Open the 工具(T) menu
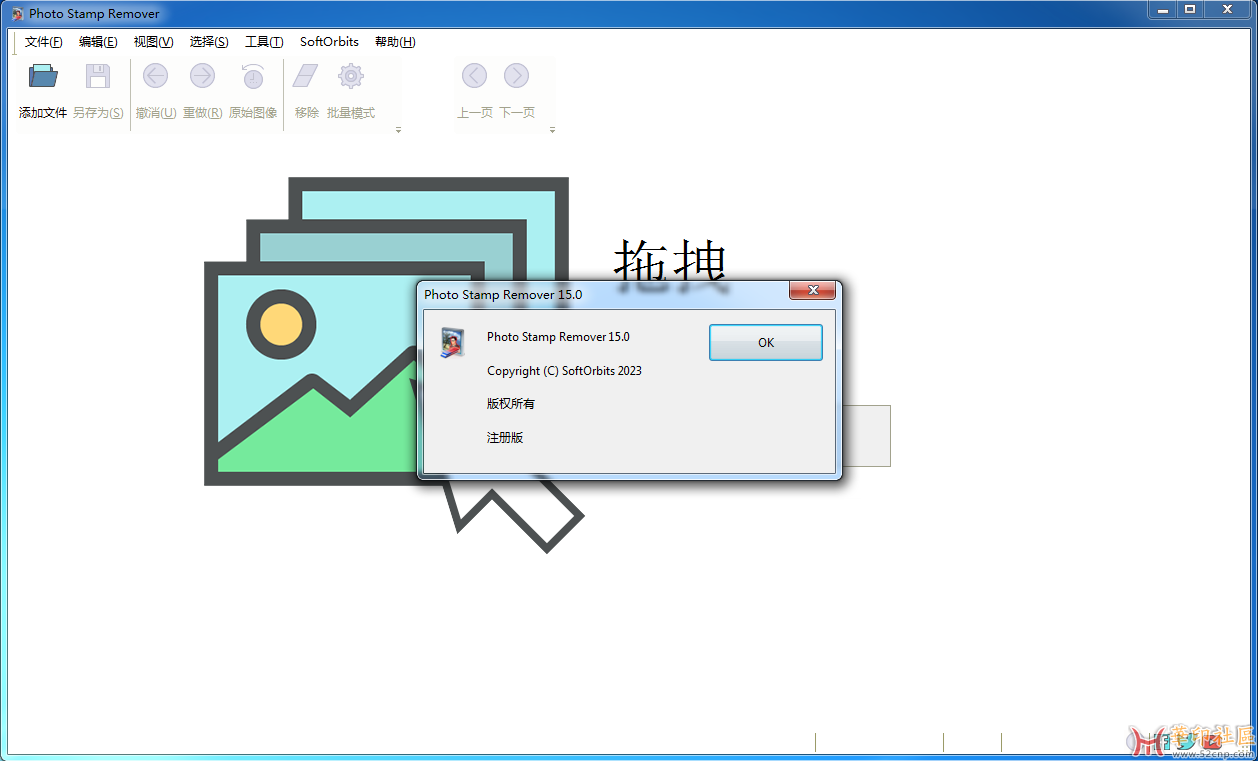This screenshot has width=1258, height=761. pos(264,42)
